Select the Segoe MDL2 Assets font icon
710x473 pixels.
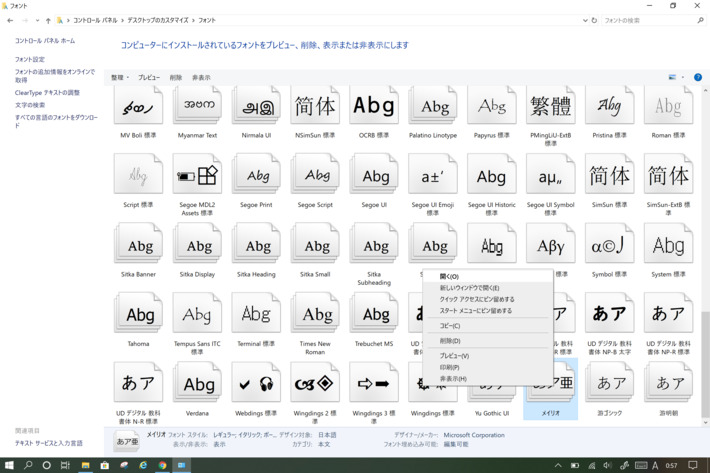coord(197,177)
